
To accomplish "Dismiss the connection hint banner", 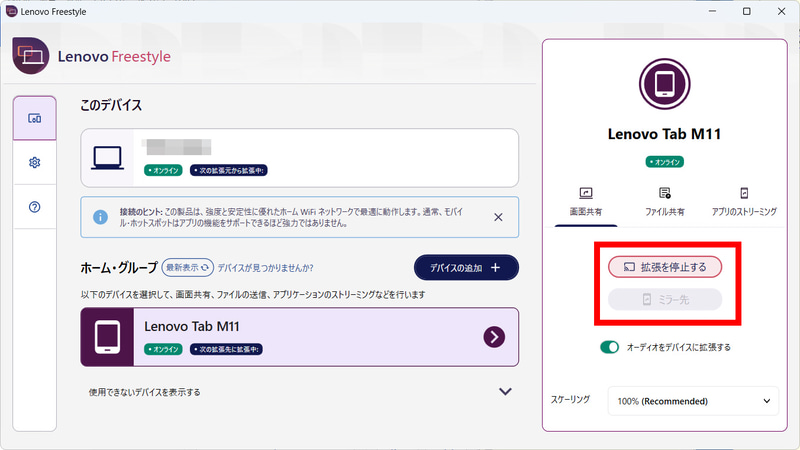I will 498,217.
